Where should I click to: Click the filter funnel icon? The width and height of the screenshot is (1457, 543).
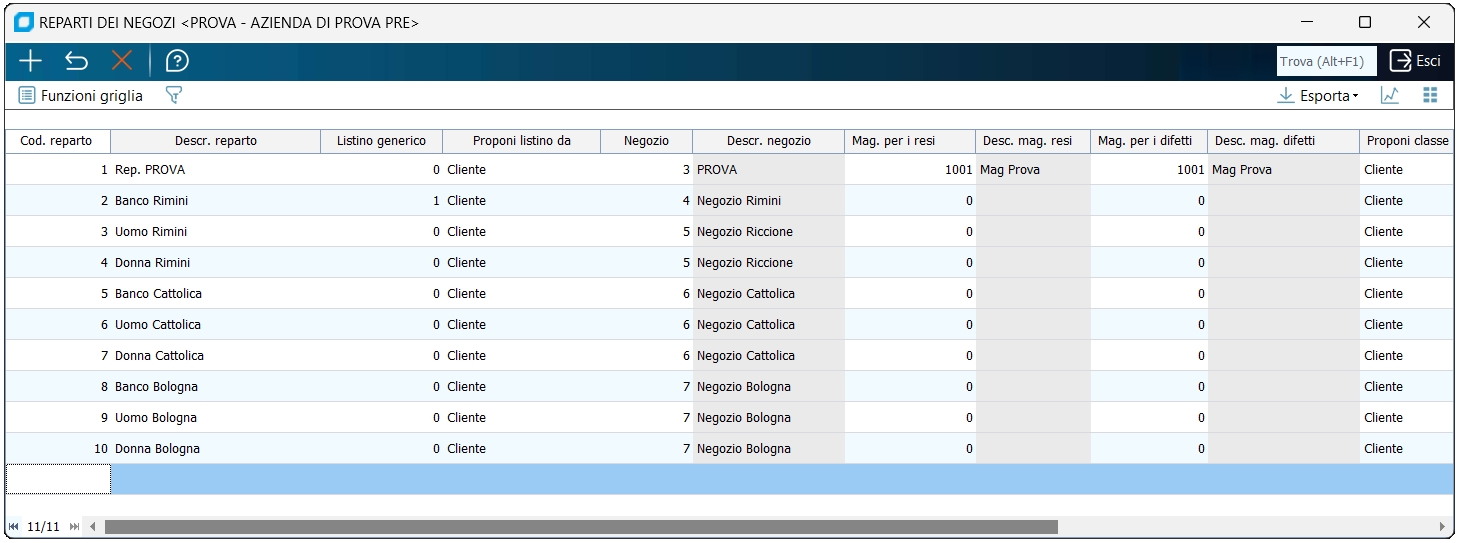pyautogui.click(x=174, y=96)
